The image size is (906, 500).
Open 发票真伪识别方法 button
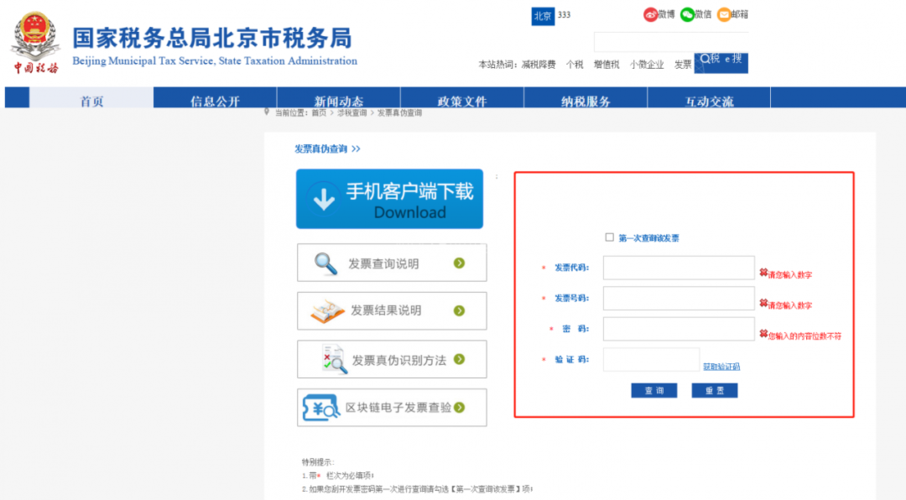(x=392, y=359)
